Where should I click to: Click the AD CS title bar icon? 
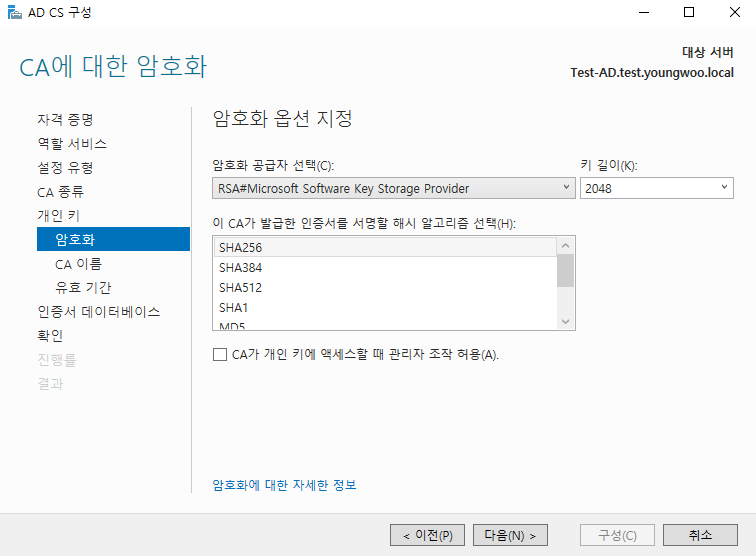(15, 13)
